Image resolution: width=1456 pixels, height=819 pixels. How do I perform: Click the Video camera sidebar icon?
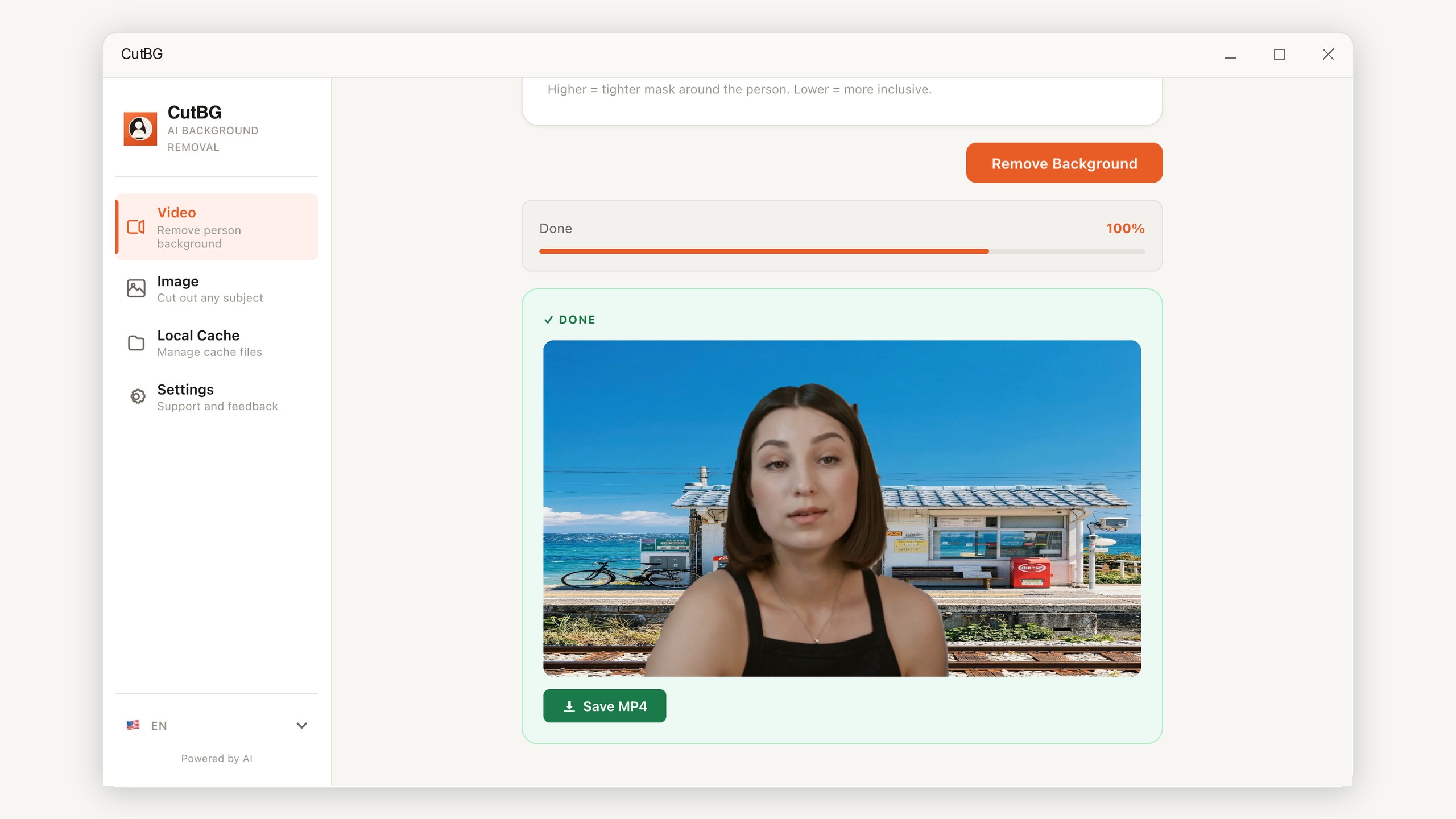pos(136,227)
